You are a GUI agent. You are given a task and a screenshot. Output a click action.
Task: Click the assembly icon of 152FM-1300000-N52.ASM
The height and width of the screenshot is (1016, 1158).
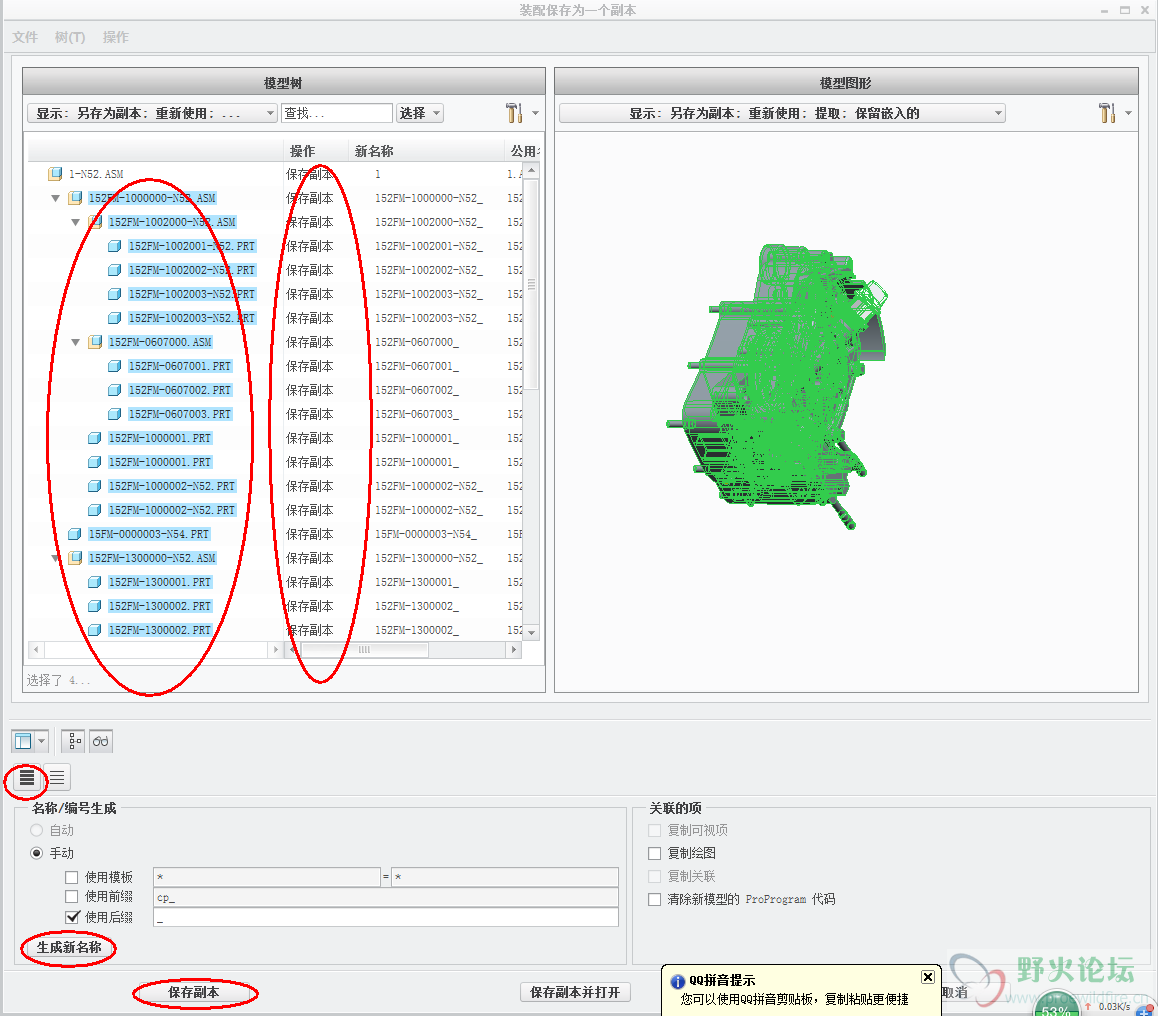pyautogui.click(x=75, y=558)
